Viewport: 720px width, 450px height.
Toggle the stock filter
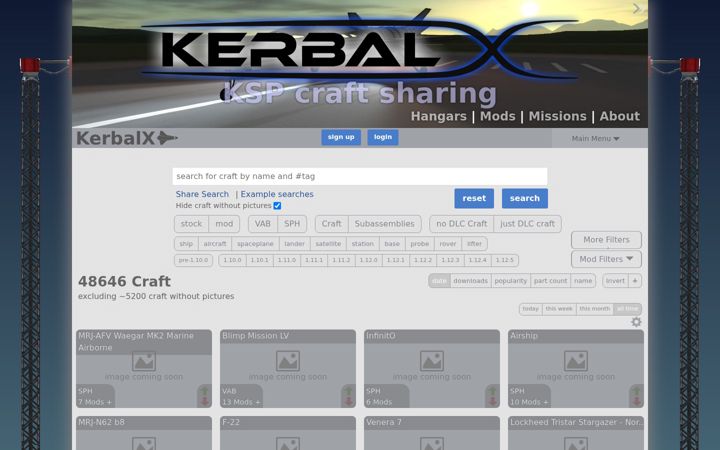(x=191, y=224)
